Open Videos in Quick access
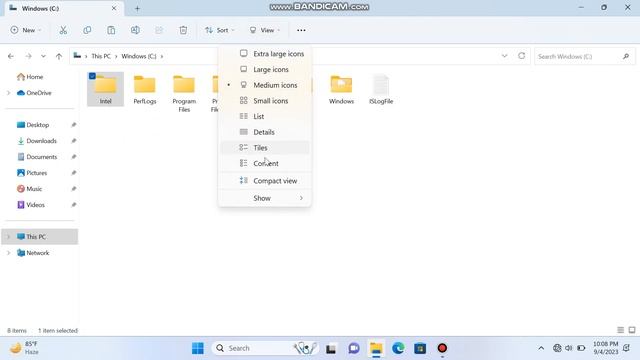 31,205
